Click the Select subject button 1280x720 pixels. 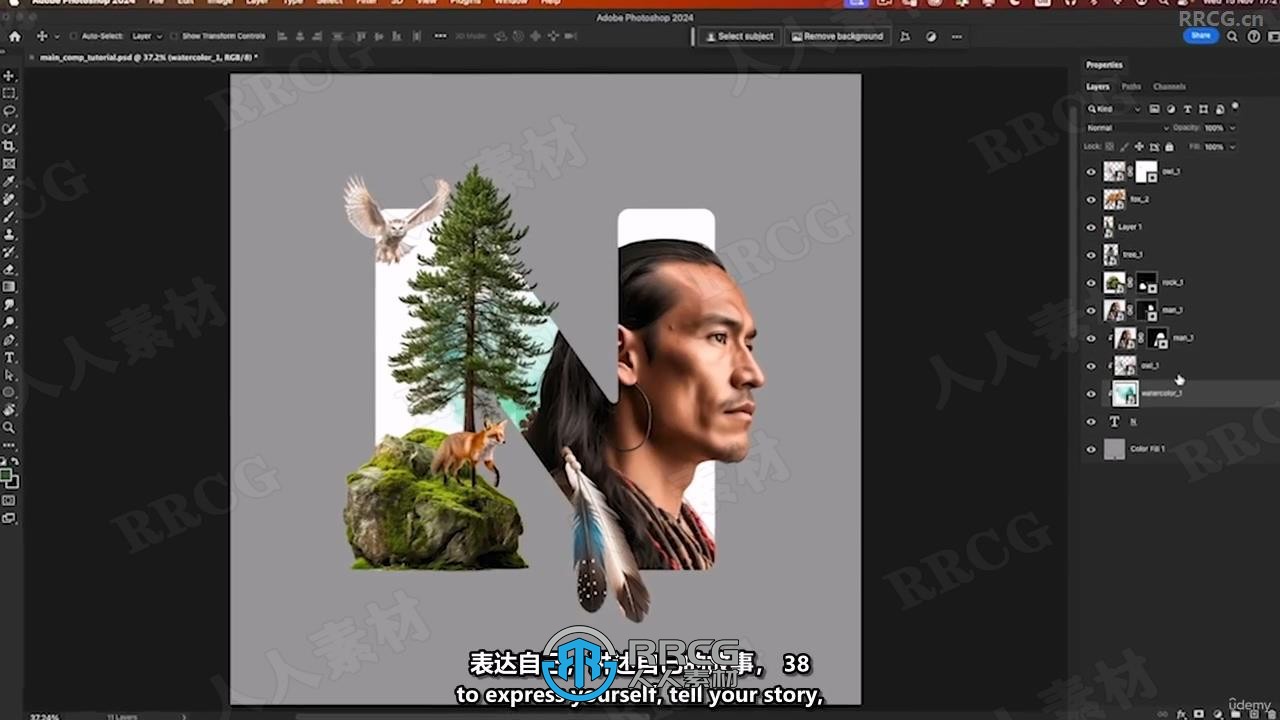tap(739, 36)
